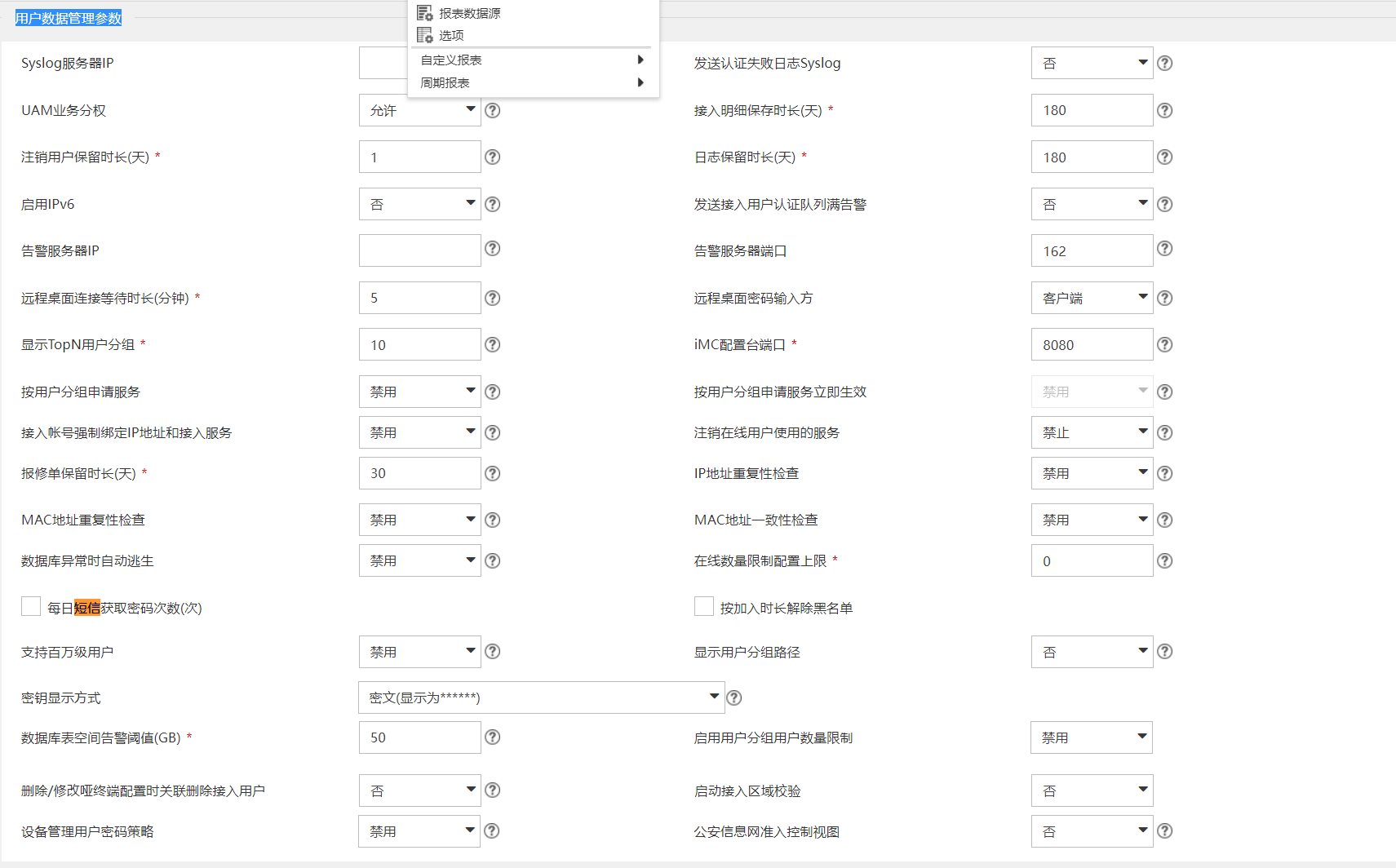This screenshot has height=868, width=1396.
Task: Click the 显示TopN用户分组 input field
Action: (x=419, y=344)
